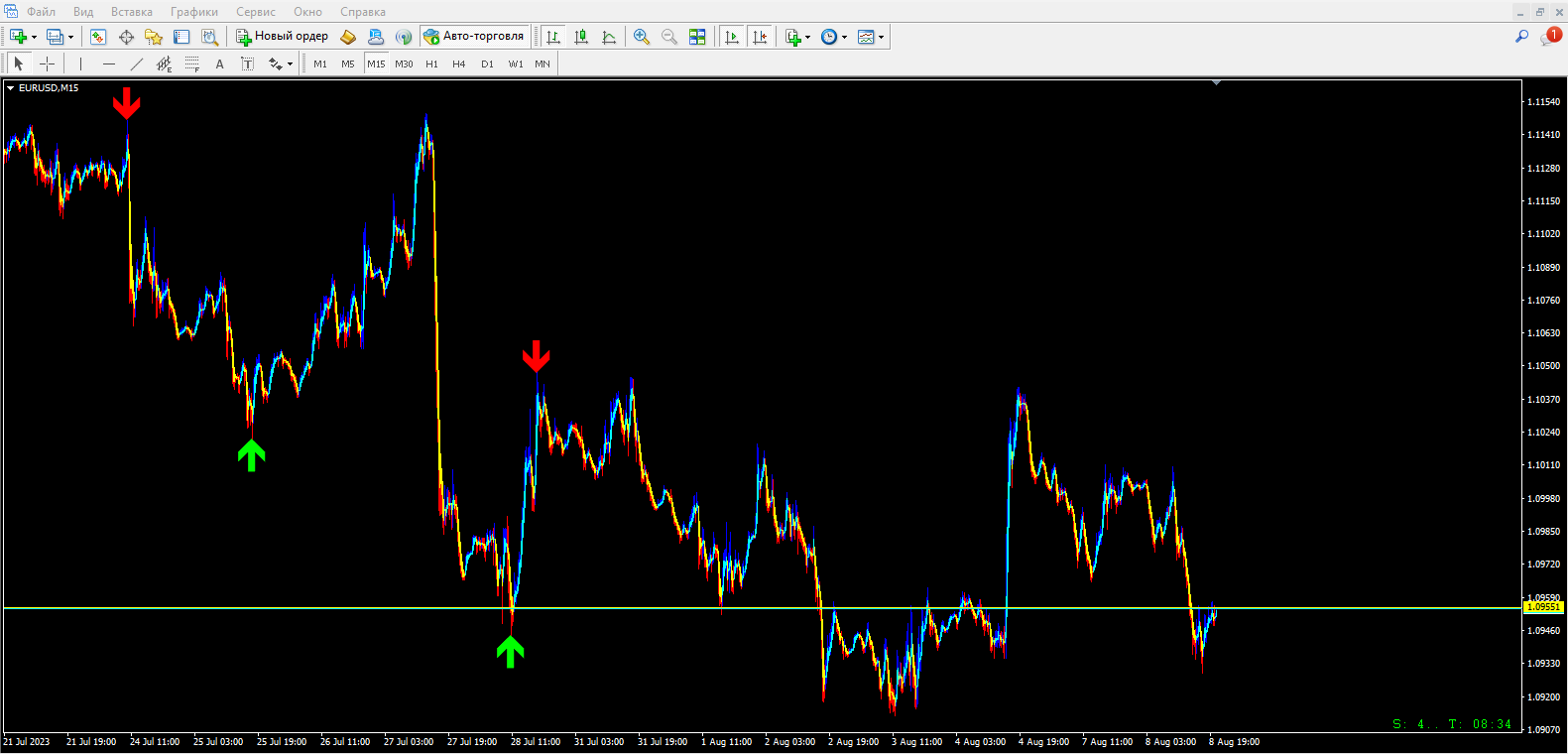Select the horizontal line tool
Image resolution: width=1568 pixels, height=755 pixels.
(x=109, y=63)
